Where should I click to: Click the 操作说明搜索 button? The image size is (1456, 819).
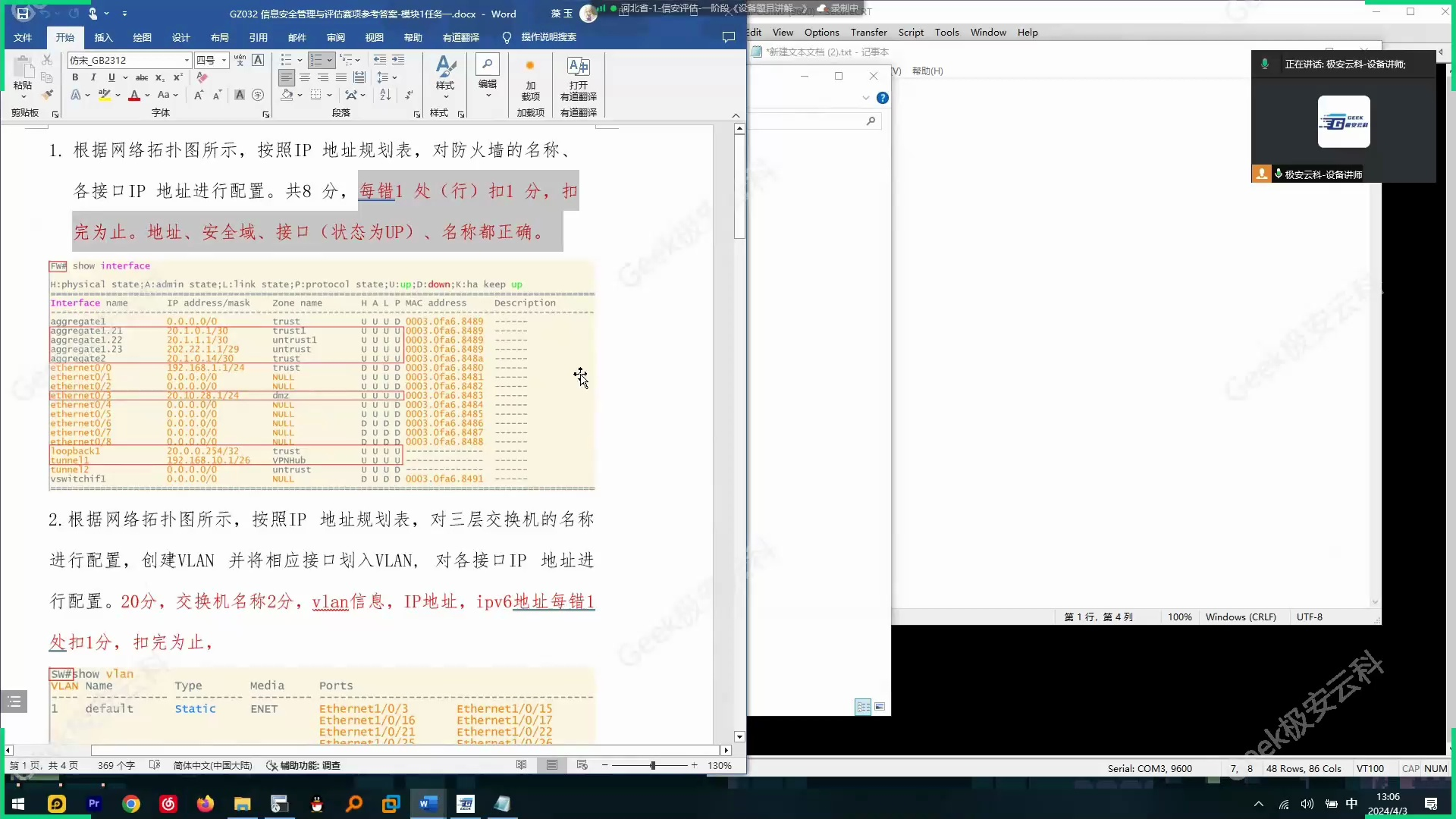click(x=549, y=37)
